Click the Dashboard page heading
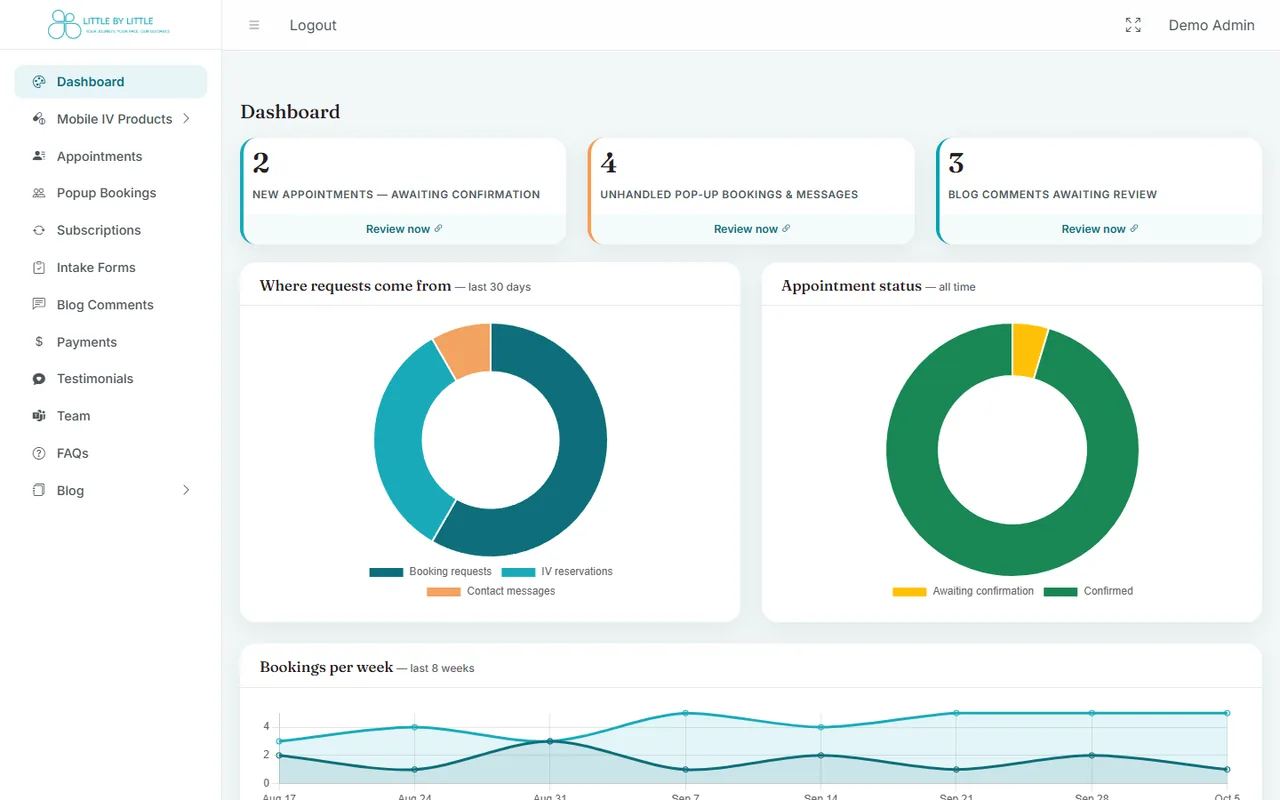Image resolution: width=1280 pixels, height=800 pixels. 290,112
